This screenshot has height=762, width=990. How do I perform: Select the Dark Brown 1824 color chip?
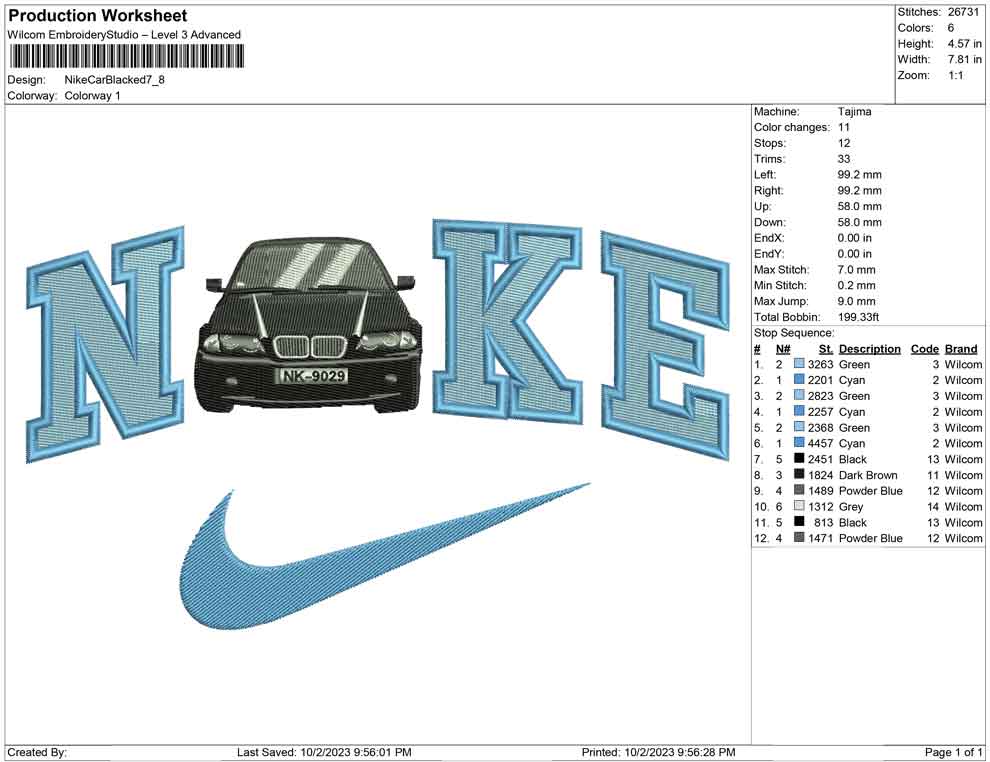point(800,475)
